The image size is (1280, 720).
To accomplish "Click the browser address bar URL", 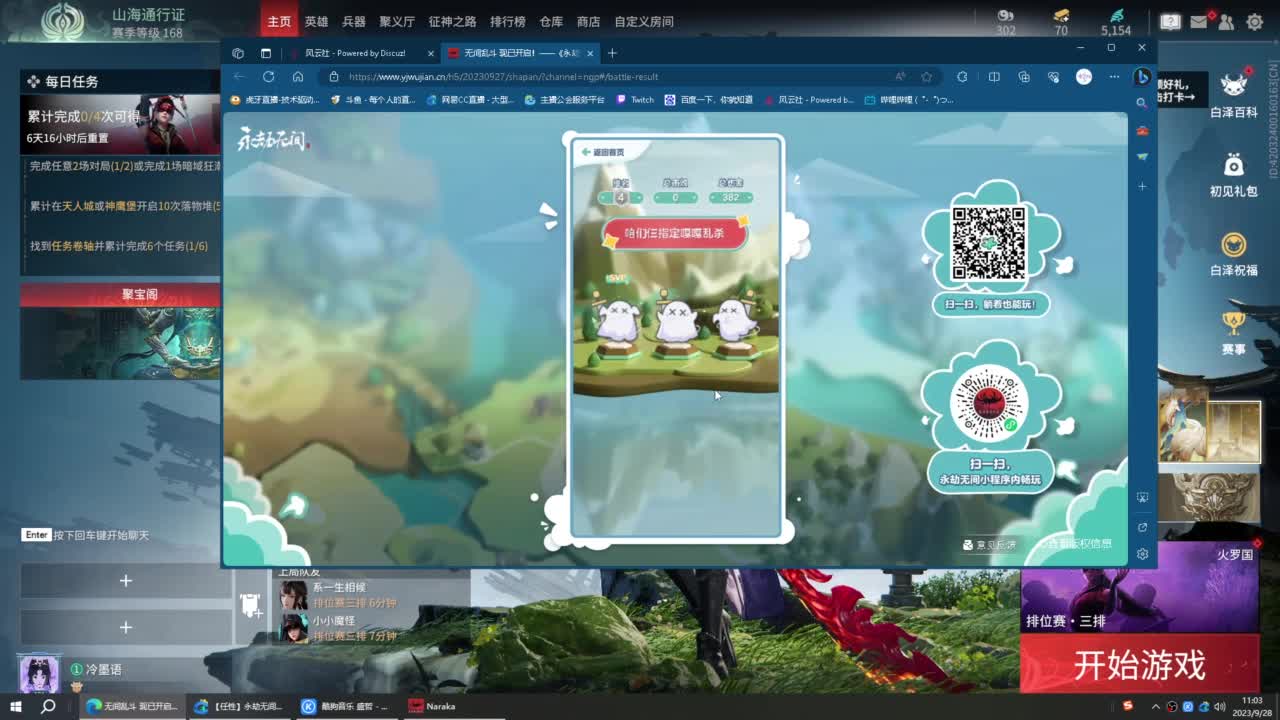I will tap(503, 77).
